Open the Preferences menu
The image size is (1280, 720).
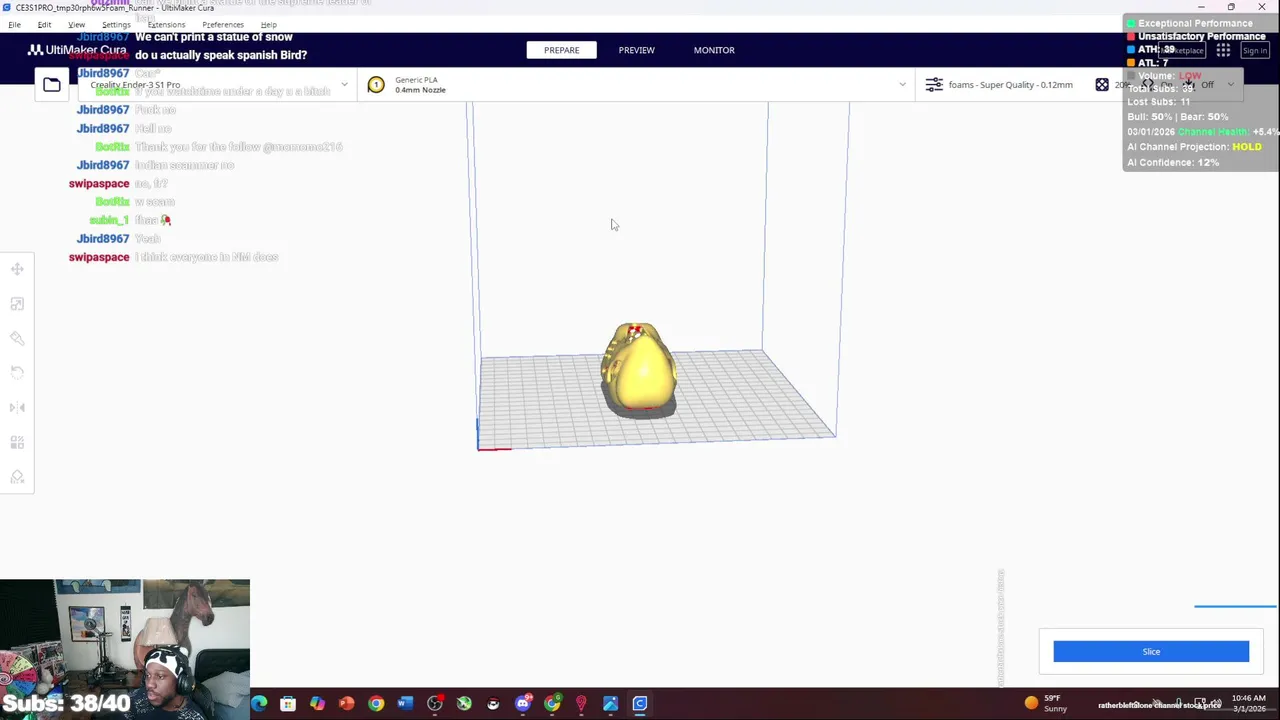pos(222,24)
